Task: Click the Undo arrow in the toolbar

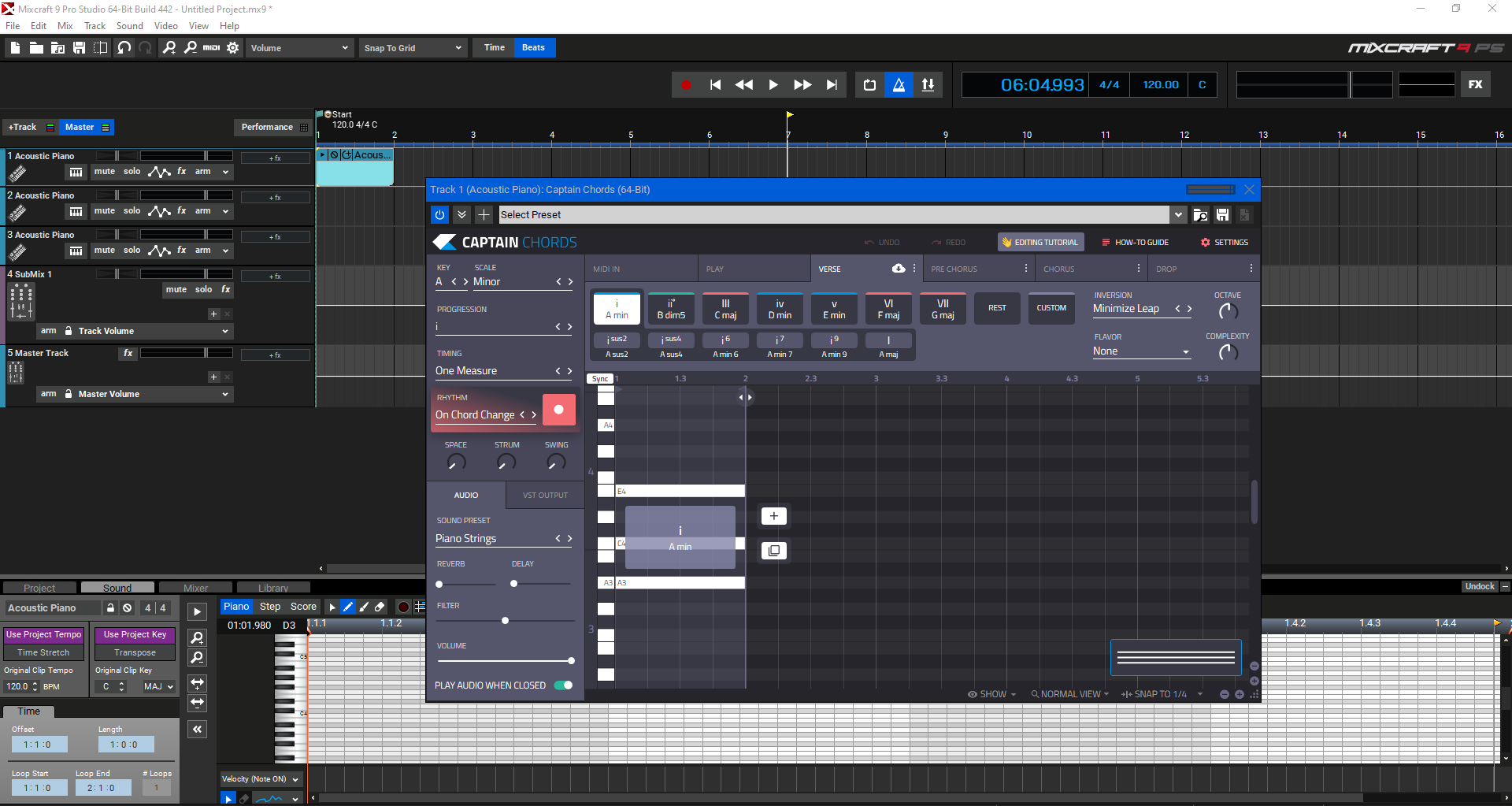Action: click(124, 48)
